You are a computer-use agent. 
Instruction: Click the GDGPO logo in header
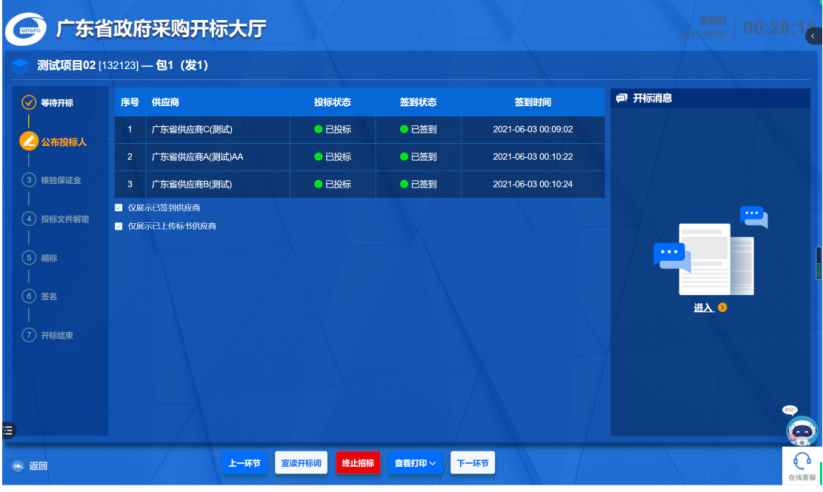(25, 30)
